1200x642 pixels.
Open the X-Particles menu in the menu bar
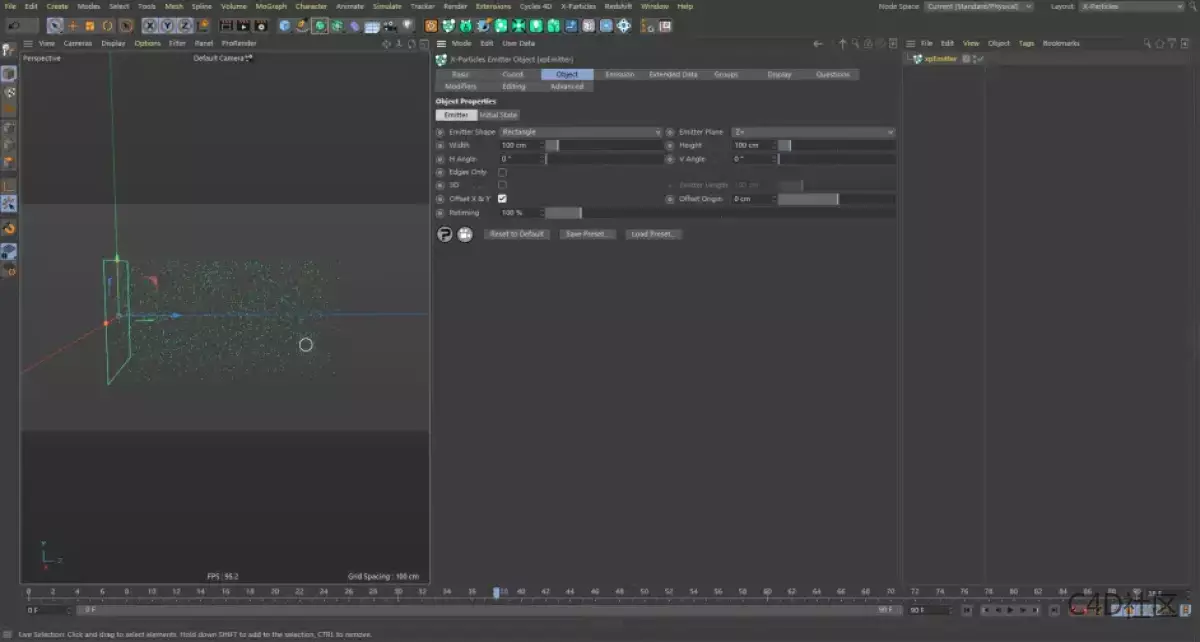pyautogui.click(x=578, y=6)
